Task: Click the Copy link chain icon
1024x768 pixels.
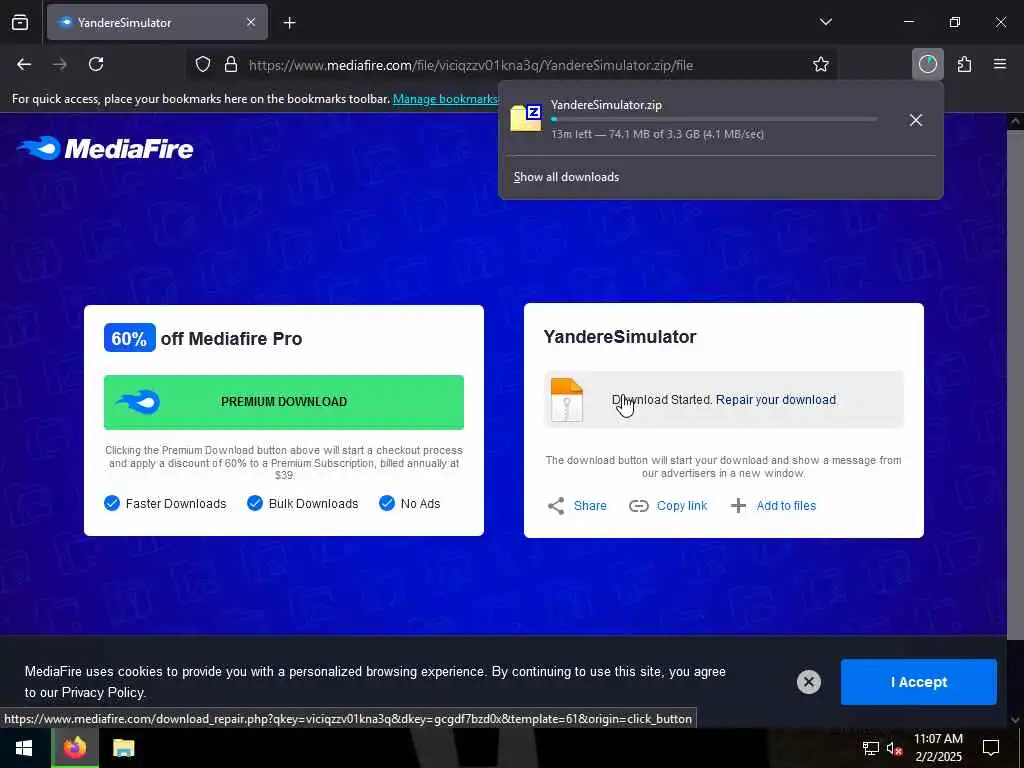Action: tap(639, 505)
